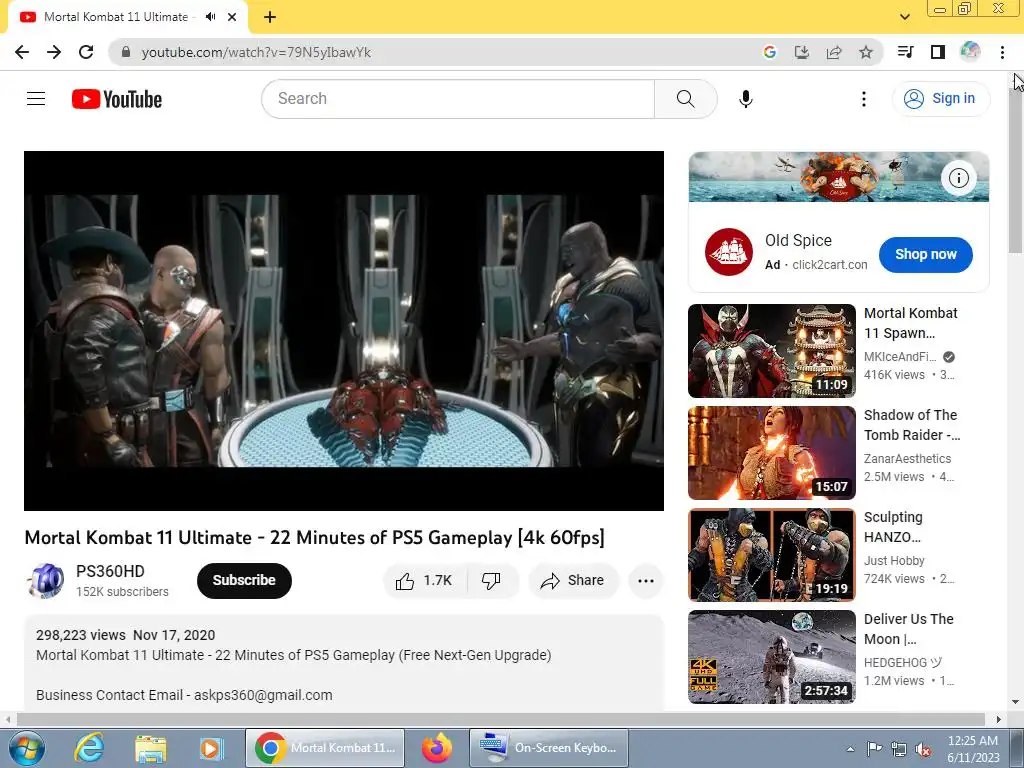Open Windows Media Player taskbar icon
This screenshot has width=1024, height=768.
click(211, 748)
